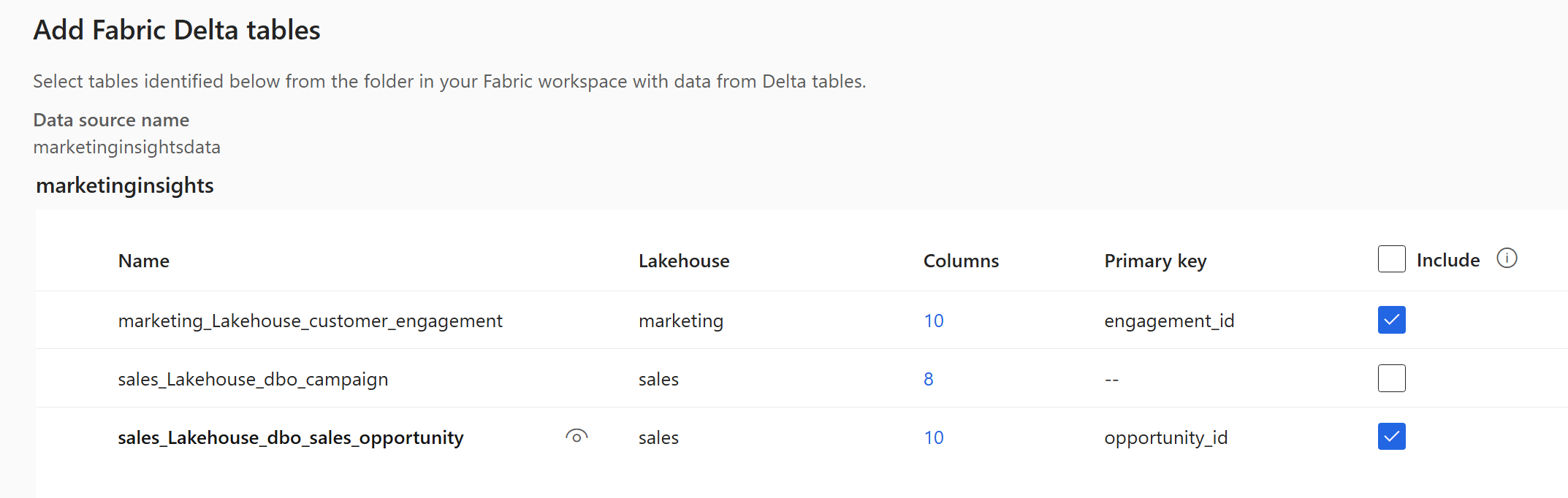Click the Lakehouse column header
This screenshot has height=498, width=1568.
pos(684,261)
